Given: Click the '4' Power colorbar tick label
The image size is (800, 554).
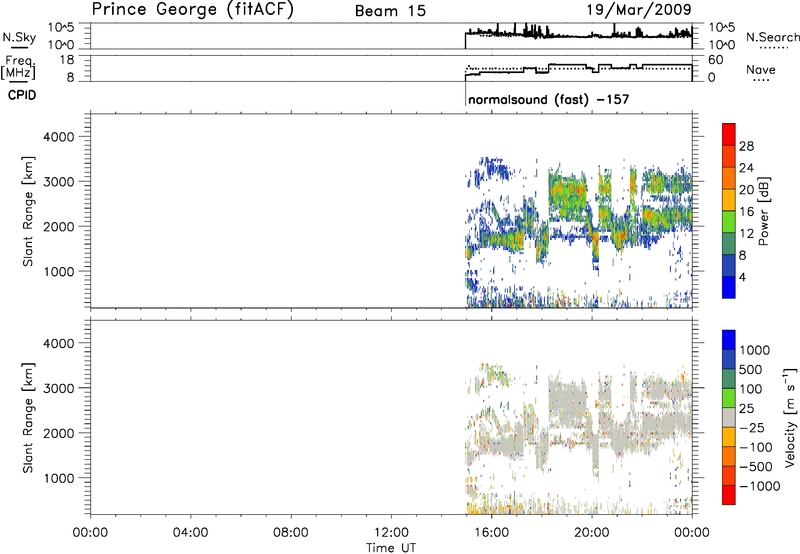Looking at the screenshot, I should (x=742, y=277).
